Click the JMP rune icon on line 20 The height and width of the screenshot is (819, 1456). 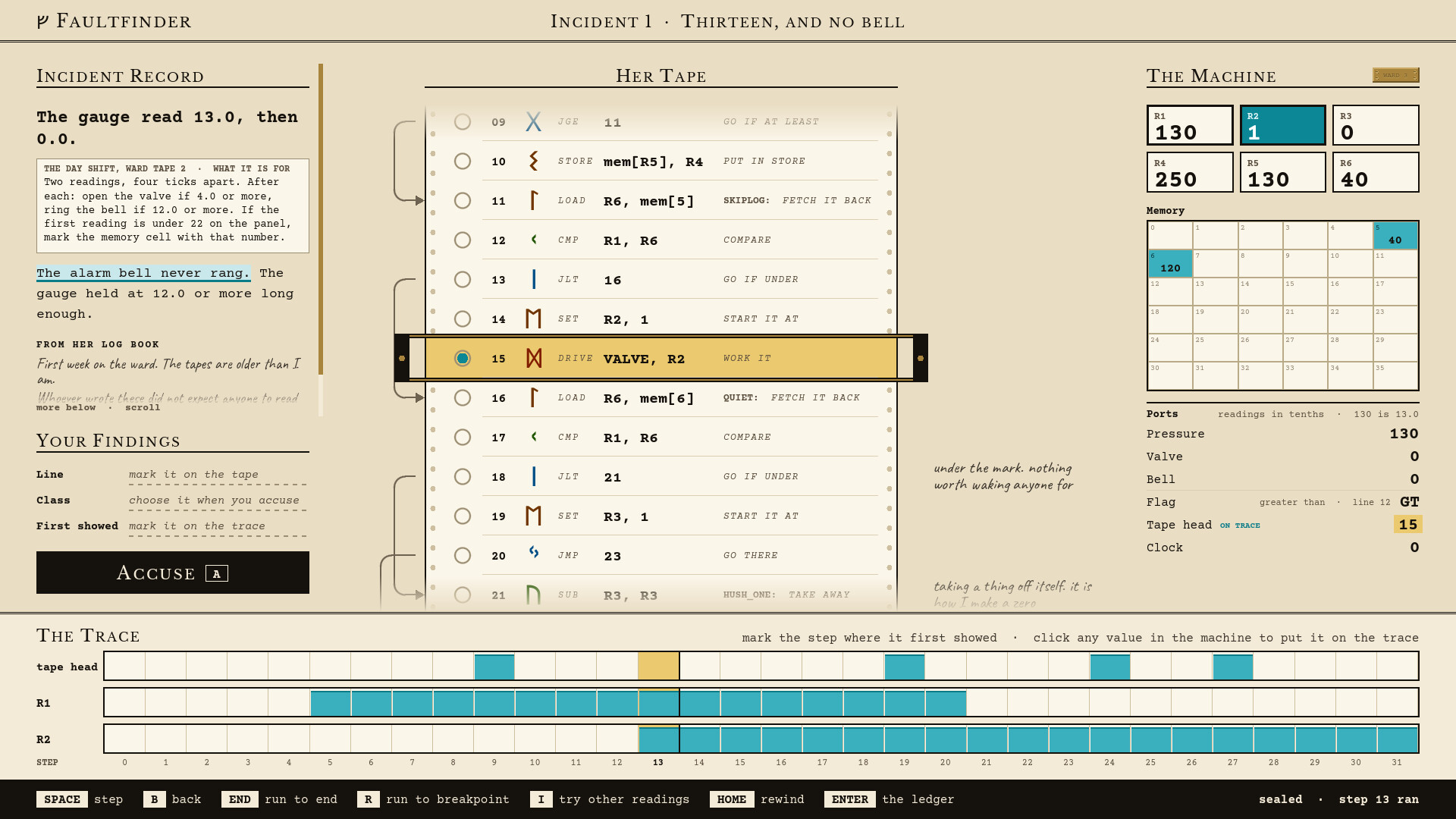pyautogui.click(x=534, y=555)
